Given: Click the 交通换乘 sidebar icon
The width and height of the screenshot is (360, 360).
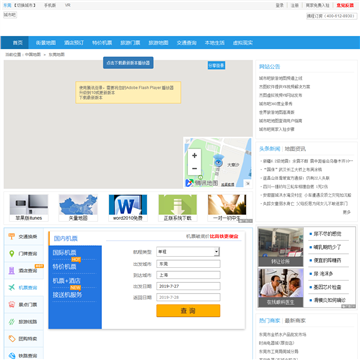Looking at the screenshot, I should [x=12, y=237].
